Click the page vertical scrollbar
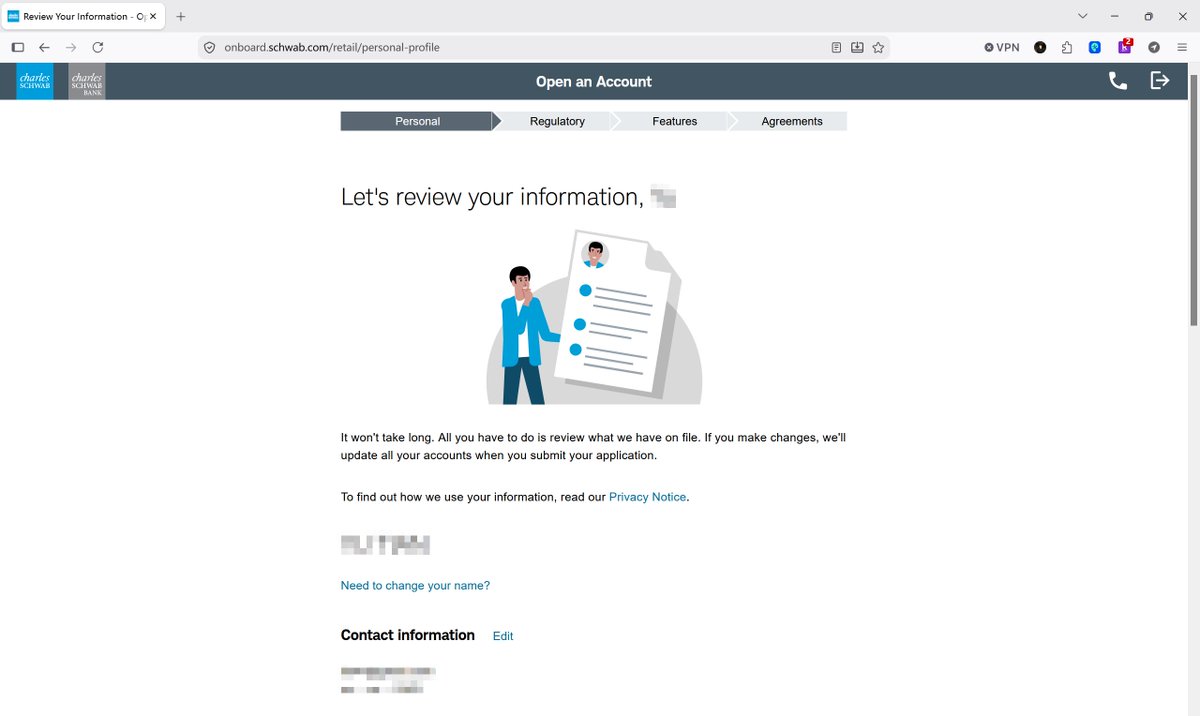Screen dimensions: 1200x716 [x=1193, y=200]
